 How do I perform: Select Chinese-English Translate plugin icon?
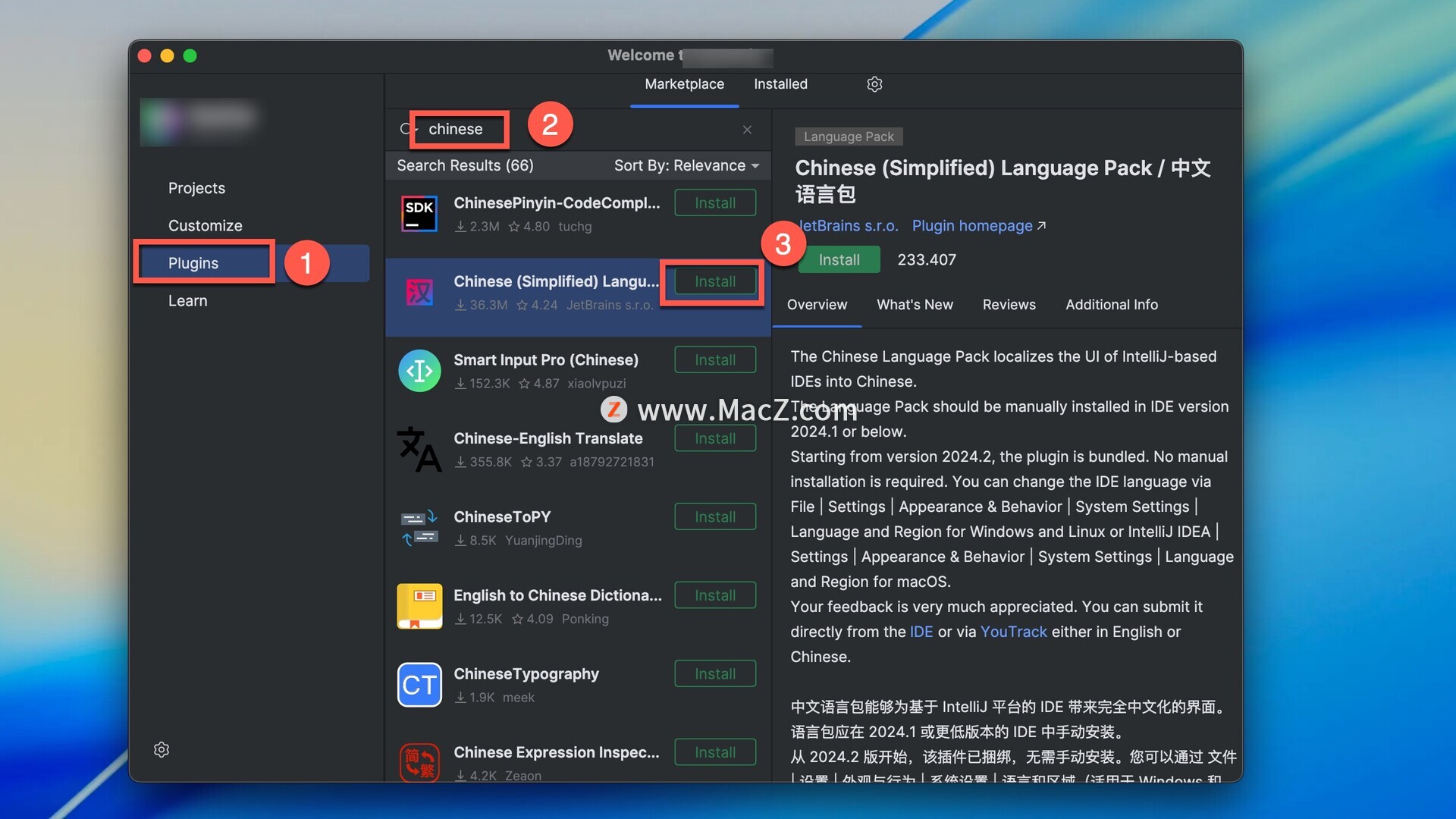point(419,449)
